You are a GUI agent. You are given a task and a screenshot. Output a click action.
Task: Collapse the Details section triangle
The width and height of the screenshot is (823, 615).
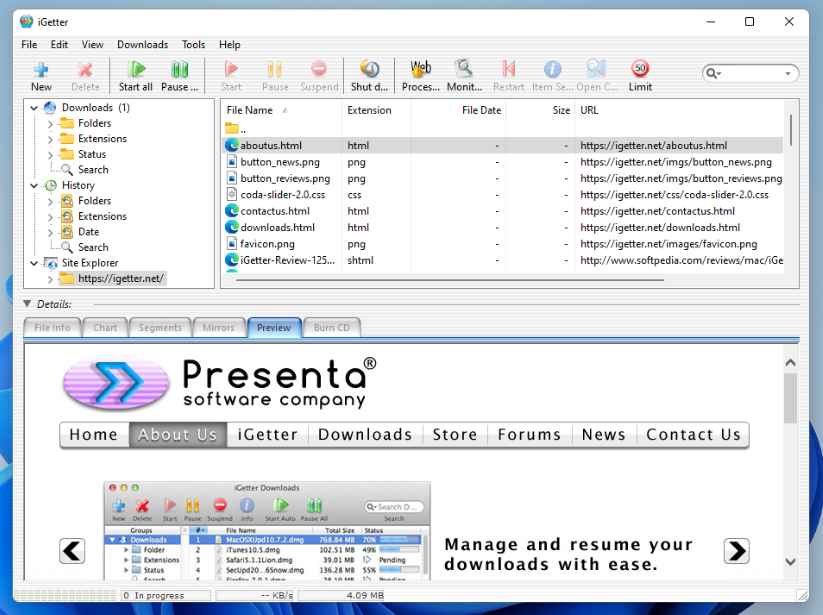click(x=27, y=304)
